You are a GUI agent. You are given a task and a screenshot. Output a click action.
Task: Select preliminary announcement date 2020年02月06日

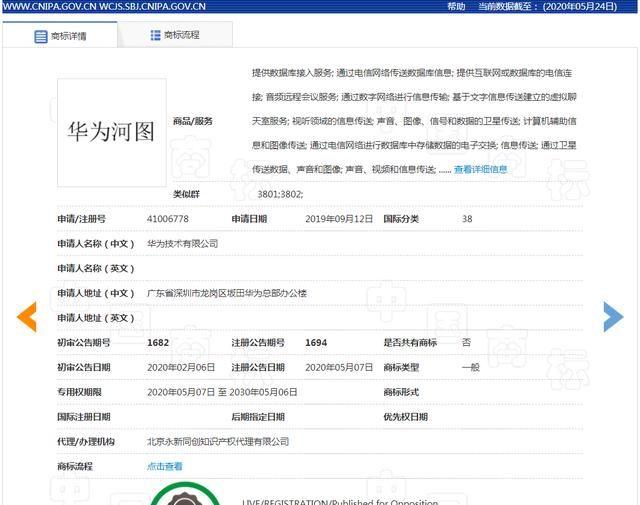181,367
